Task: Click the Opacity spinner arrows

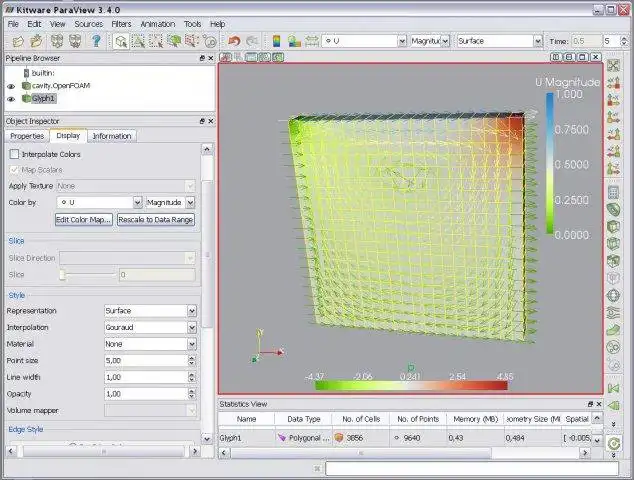Action: [192, 393]
